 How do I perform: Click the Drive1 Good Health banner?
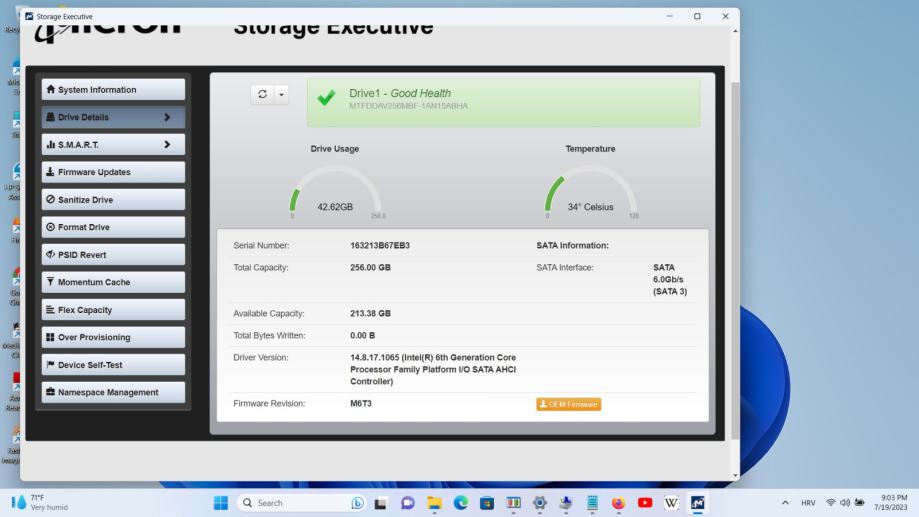pos(503,103)
